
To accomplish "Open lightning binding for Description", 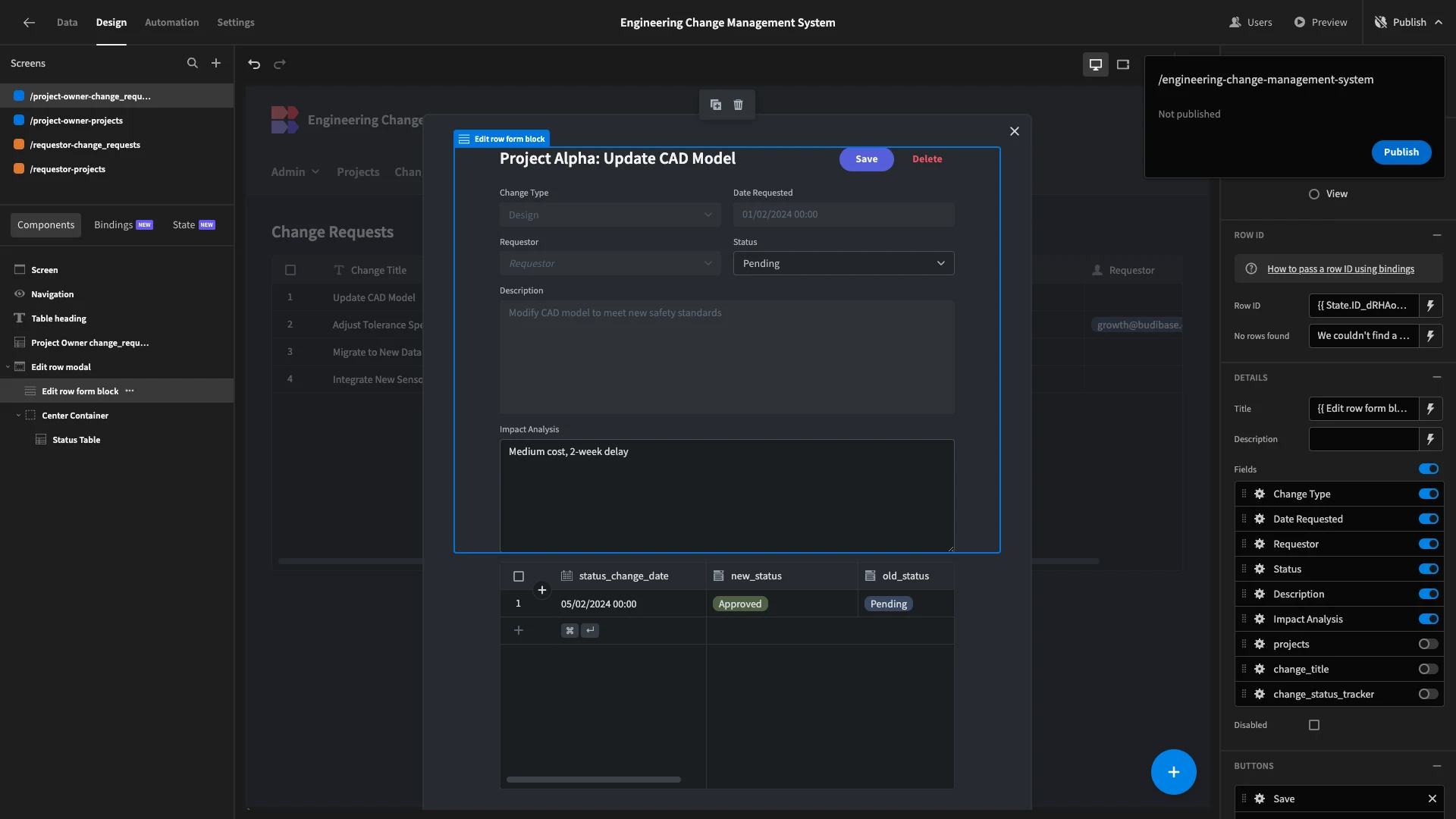I will [x=1430, y=438].
